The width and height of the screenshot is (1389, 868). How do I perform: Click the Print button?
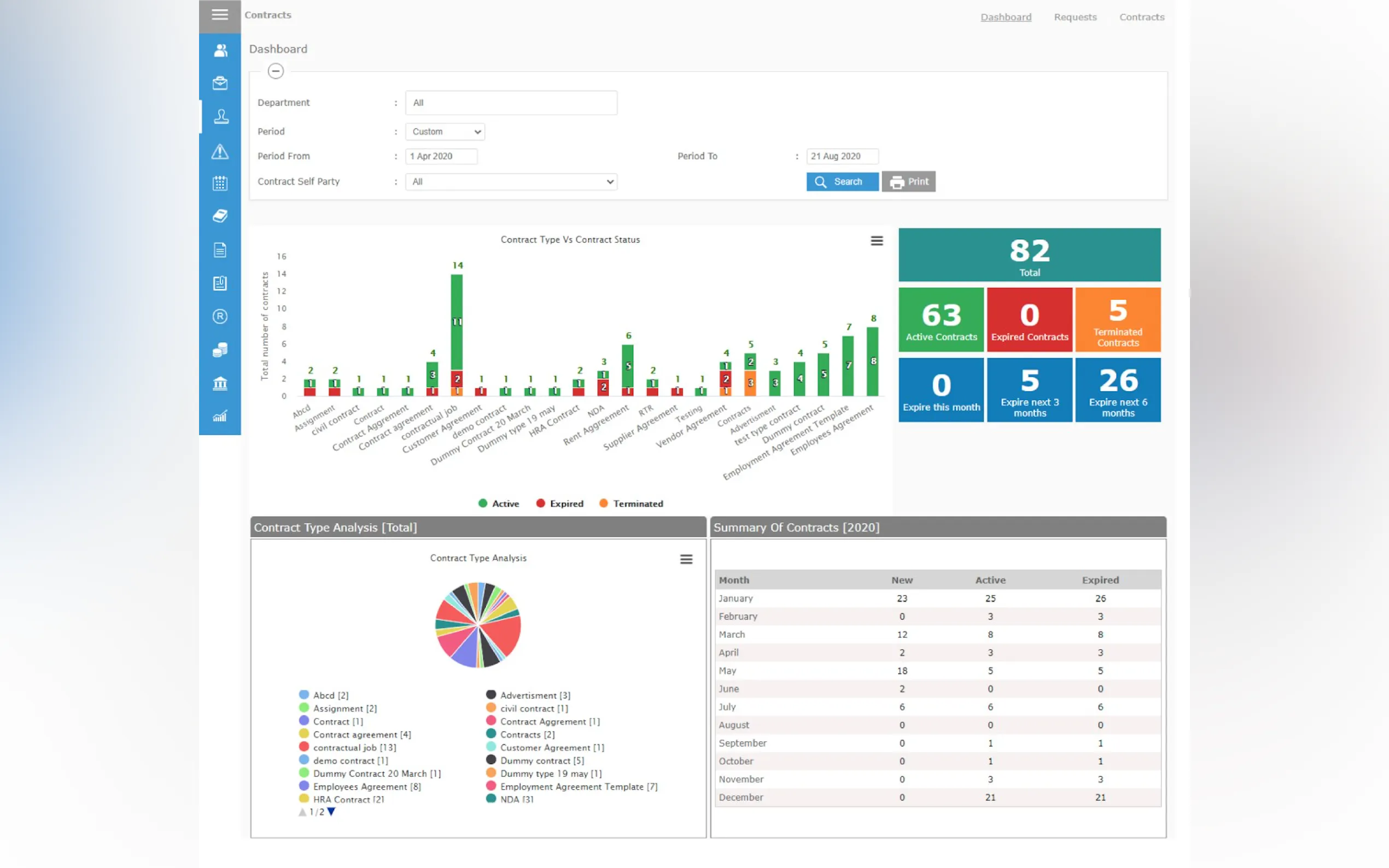(x=908, y=182)
